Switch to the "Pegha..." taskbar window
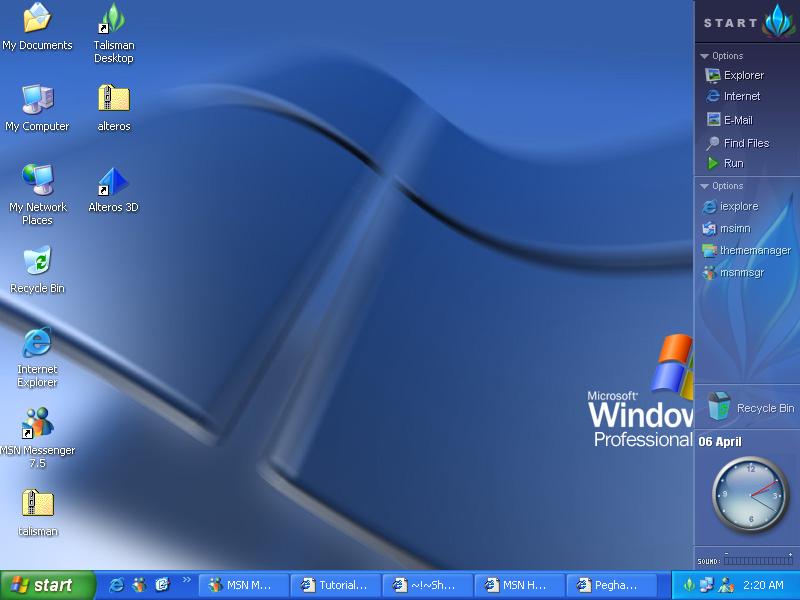 pyautogui.click(x=611, y=585)
